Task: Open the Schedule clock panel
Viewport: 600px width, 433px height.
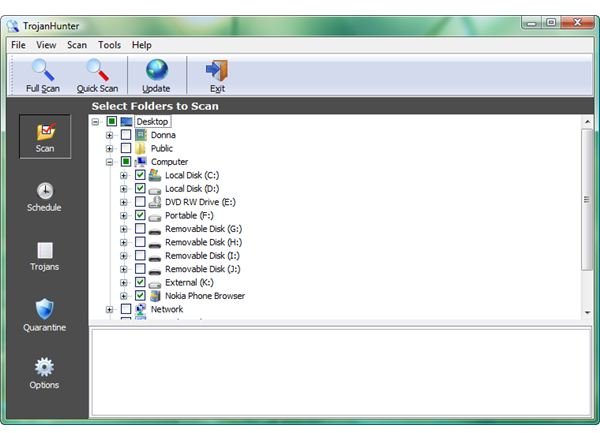Action: coord(44,197)
